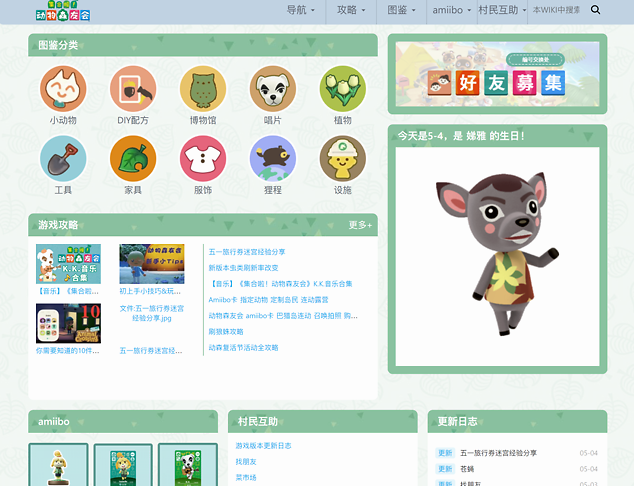Open the 小动物 cat category icon
The image size is (634, 486).
(x=63, y=89)
